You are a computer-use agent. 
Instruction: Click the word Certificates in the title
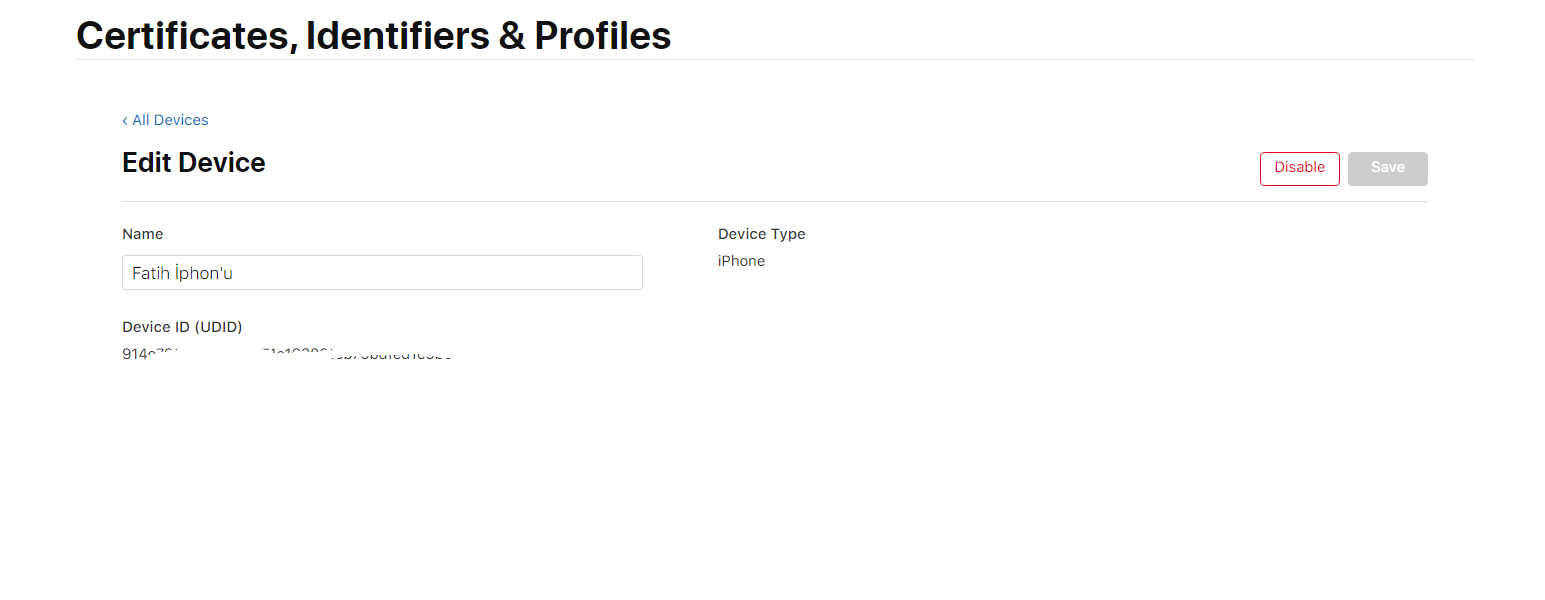186,35
